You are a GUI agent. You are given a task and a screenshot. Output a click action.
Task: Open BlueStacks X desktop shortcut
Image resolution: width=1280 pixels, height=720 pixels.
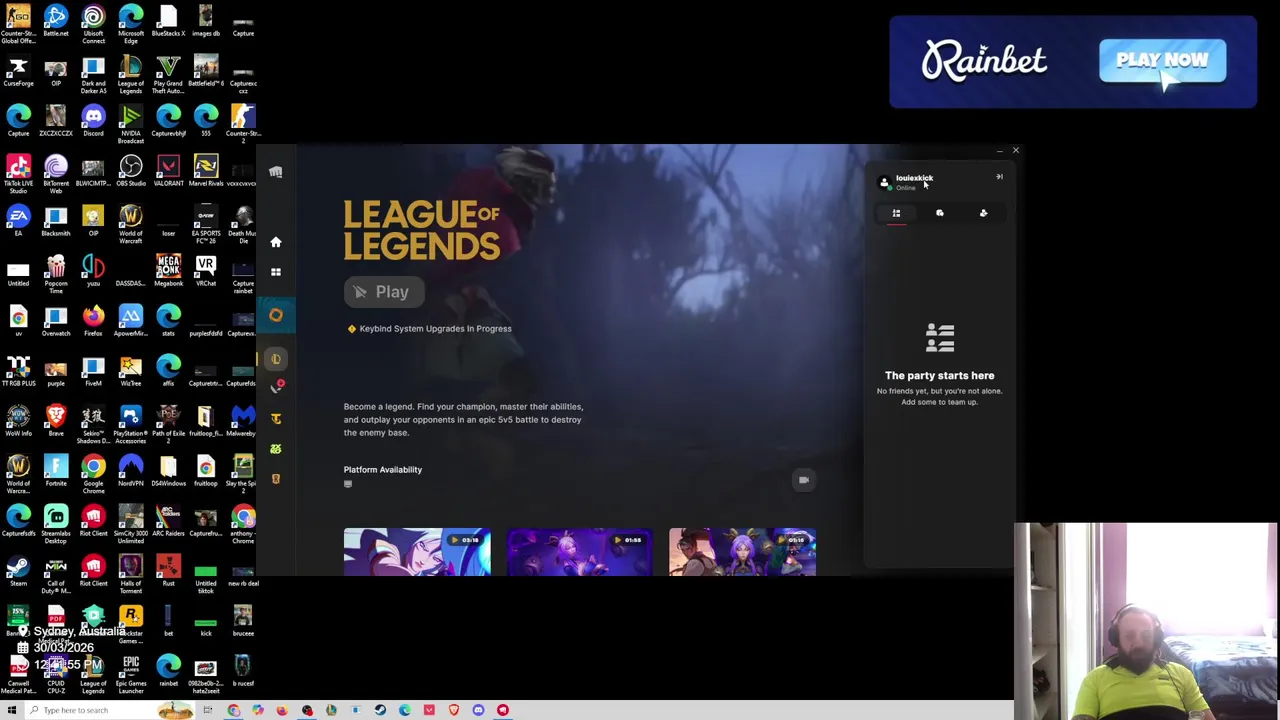point(168,21)
